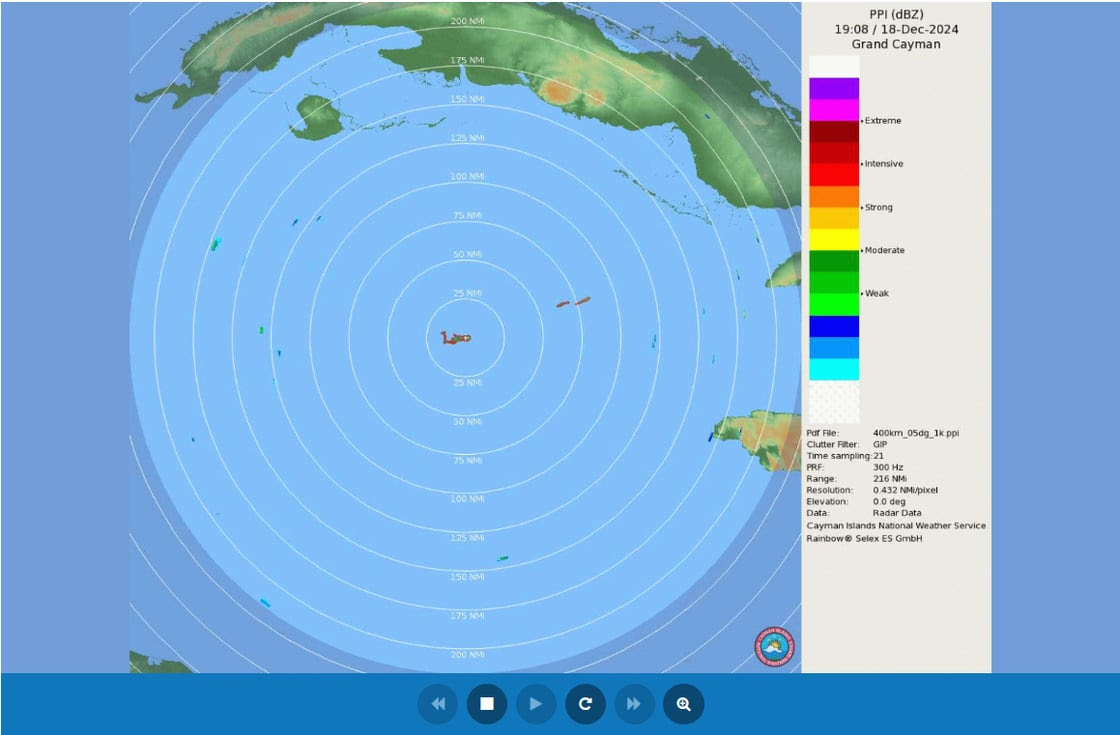The image size is (1120, 735).
Task: Click the Extreme label on the legend
Action: [883, 120]
